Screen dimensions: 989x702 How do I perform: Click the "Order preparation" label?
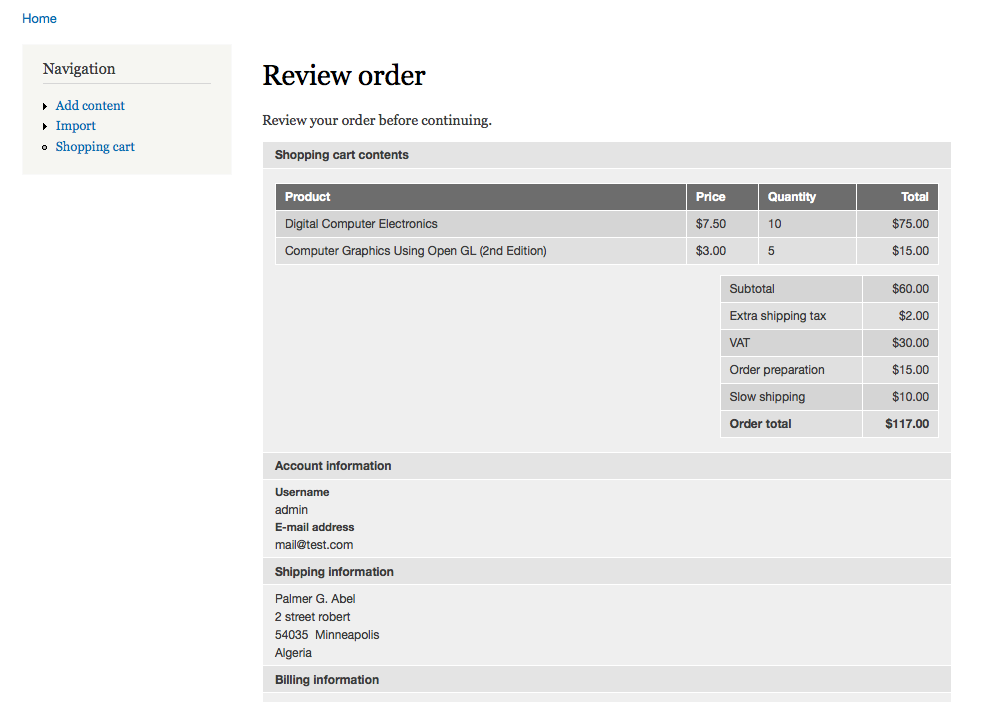point(777,370)
